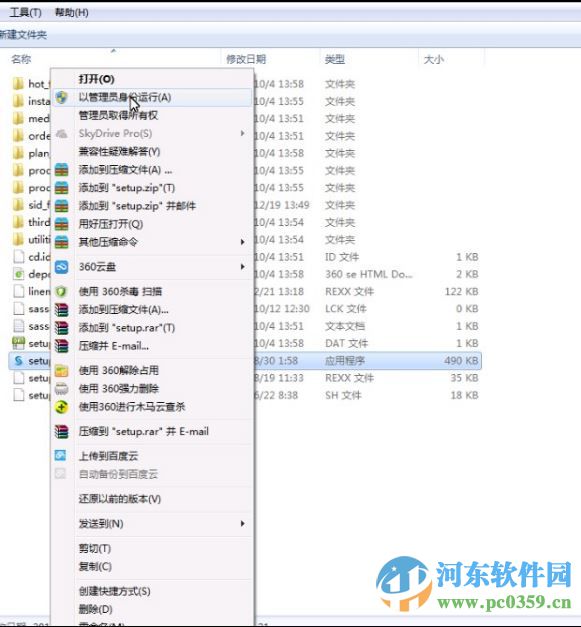Select 以管理员身份运行(A)

pyautogui.click(x=152, y=97)
